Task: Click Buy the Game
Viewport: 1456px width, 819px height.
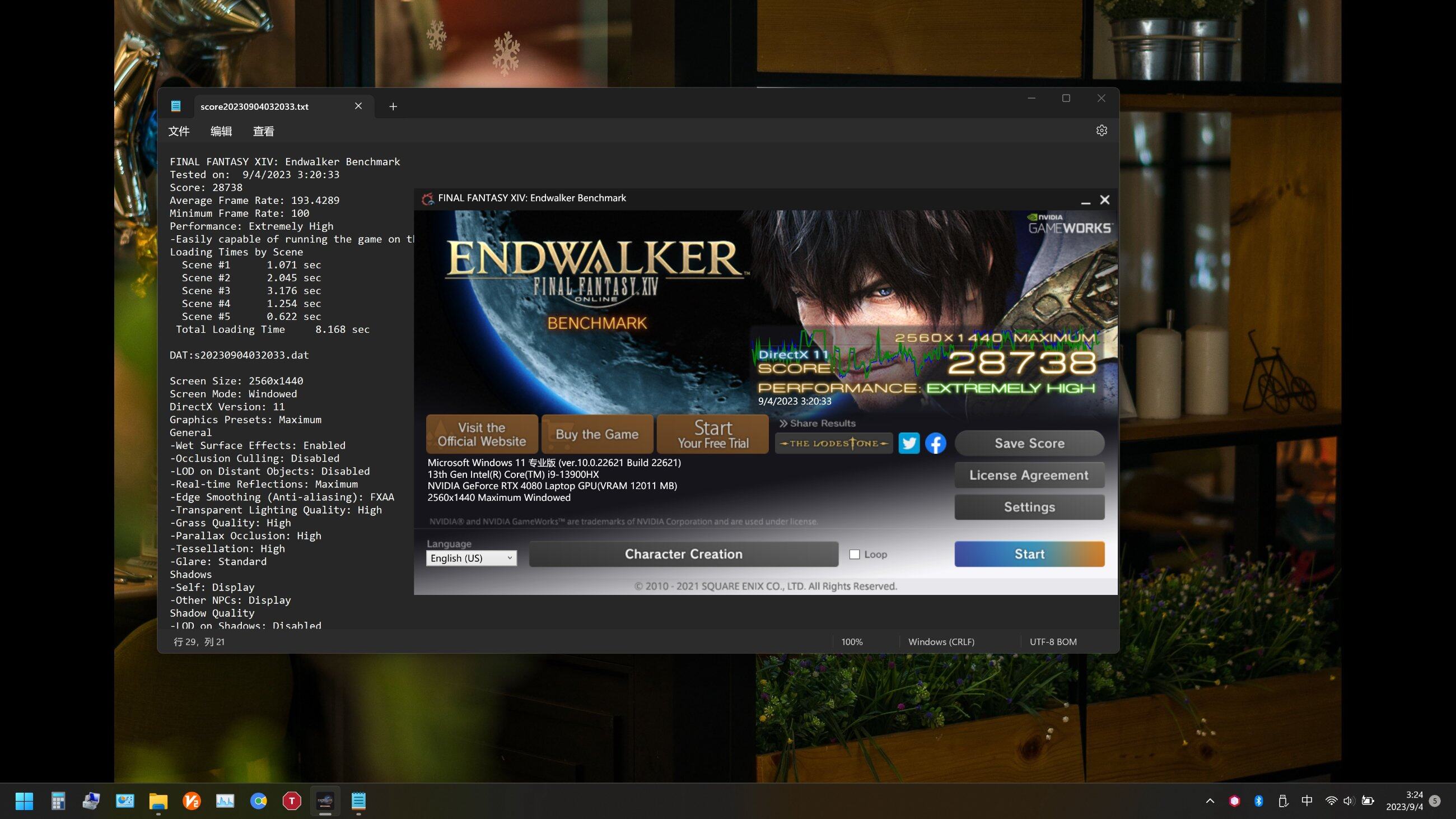Action: 597,434
